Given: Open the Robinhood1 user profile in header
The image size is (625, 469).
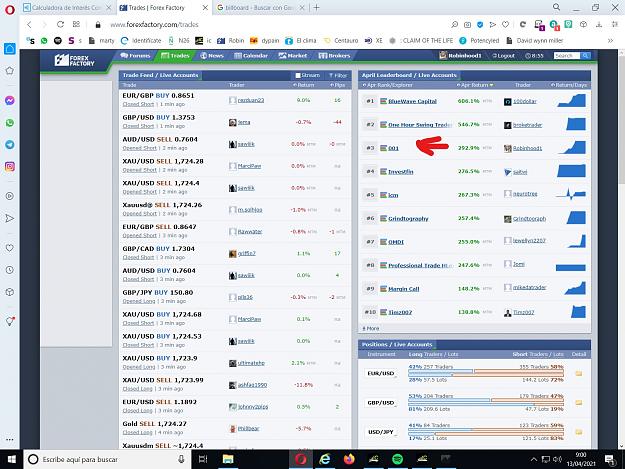Looking at the screenshot, I should point(460,56).
